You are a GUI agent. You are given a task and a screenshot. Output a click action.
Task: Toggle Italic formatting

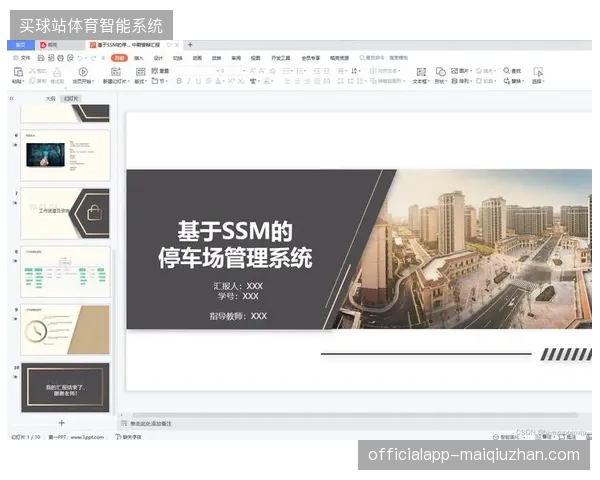(x=188, y=81)
